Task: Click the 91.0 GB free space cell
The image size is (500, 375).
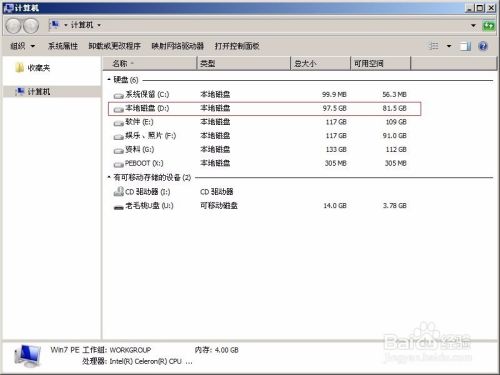Action: (394, 135)
